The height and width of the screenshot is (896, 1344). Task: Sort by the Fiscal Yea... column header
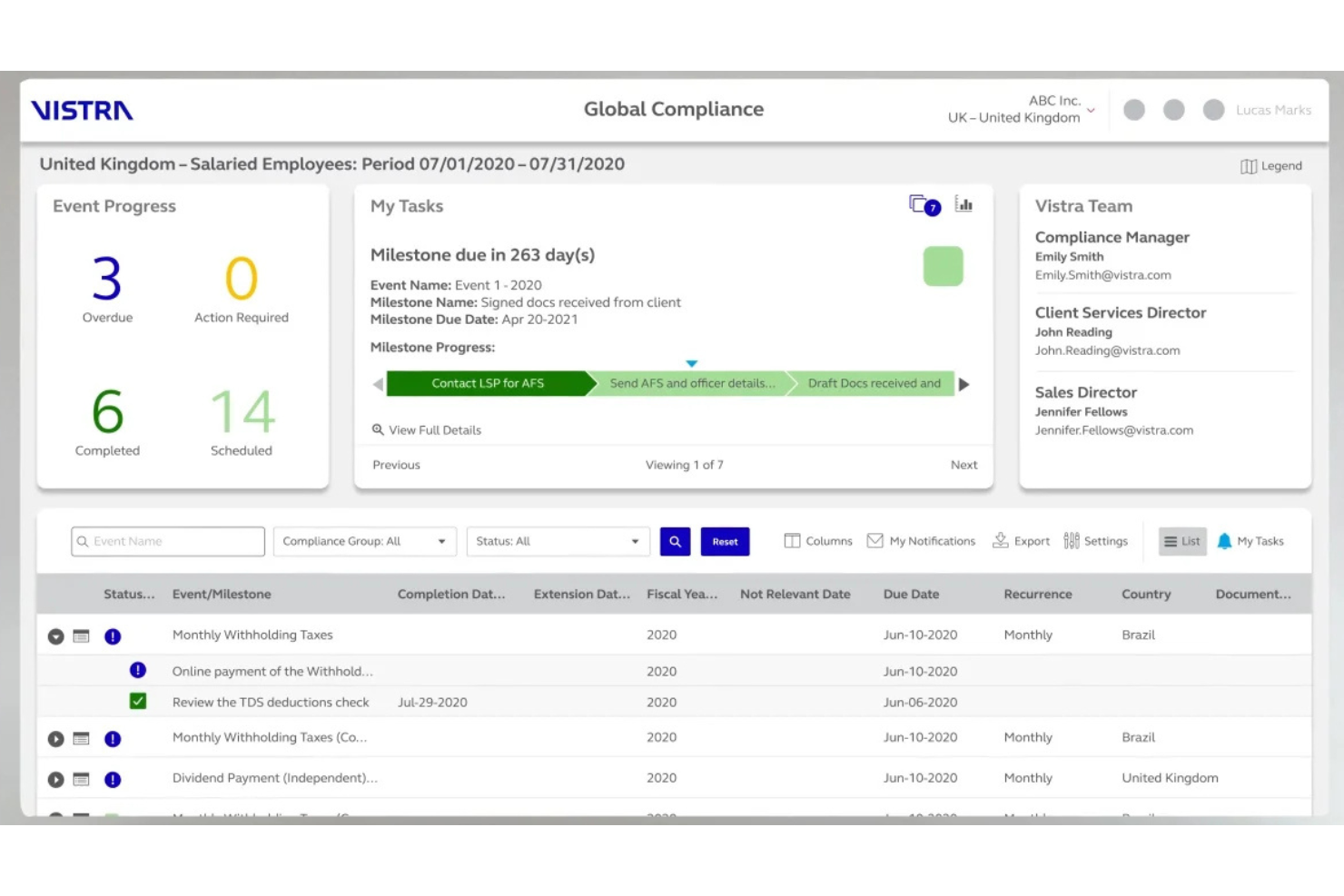(x=682, y=594)
